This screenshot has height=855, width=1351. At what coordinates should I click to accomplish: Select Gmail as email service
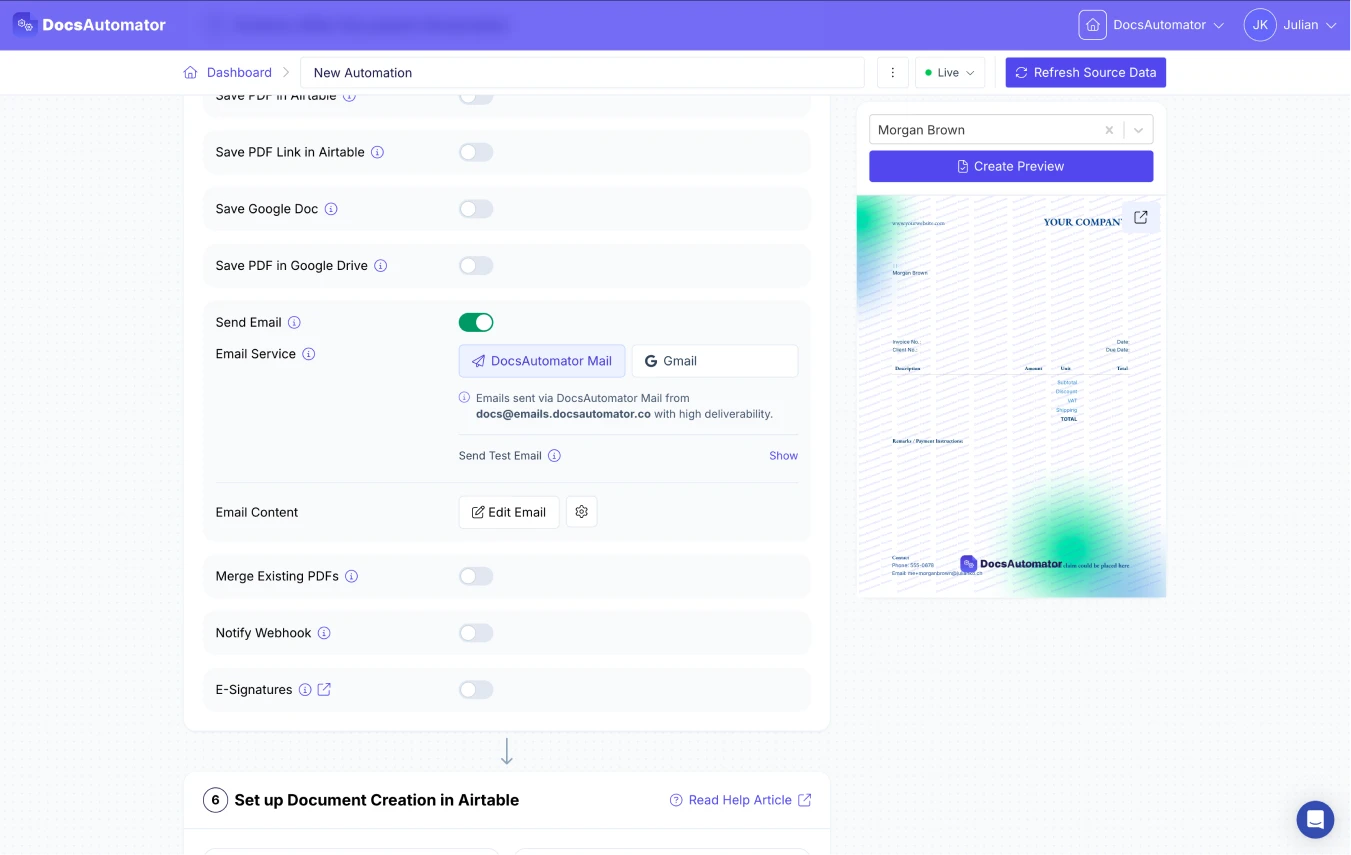tap(714, 361)
